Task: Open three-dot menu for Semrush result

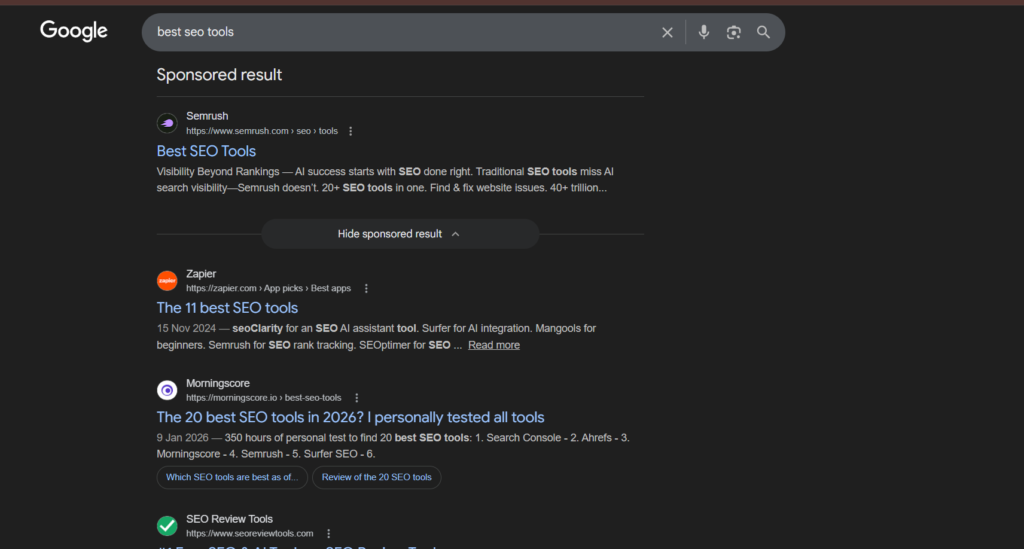Action: pyautogui.click(x=350, y=131)
